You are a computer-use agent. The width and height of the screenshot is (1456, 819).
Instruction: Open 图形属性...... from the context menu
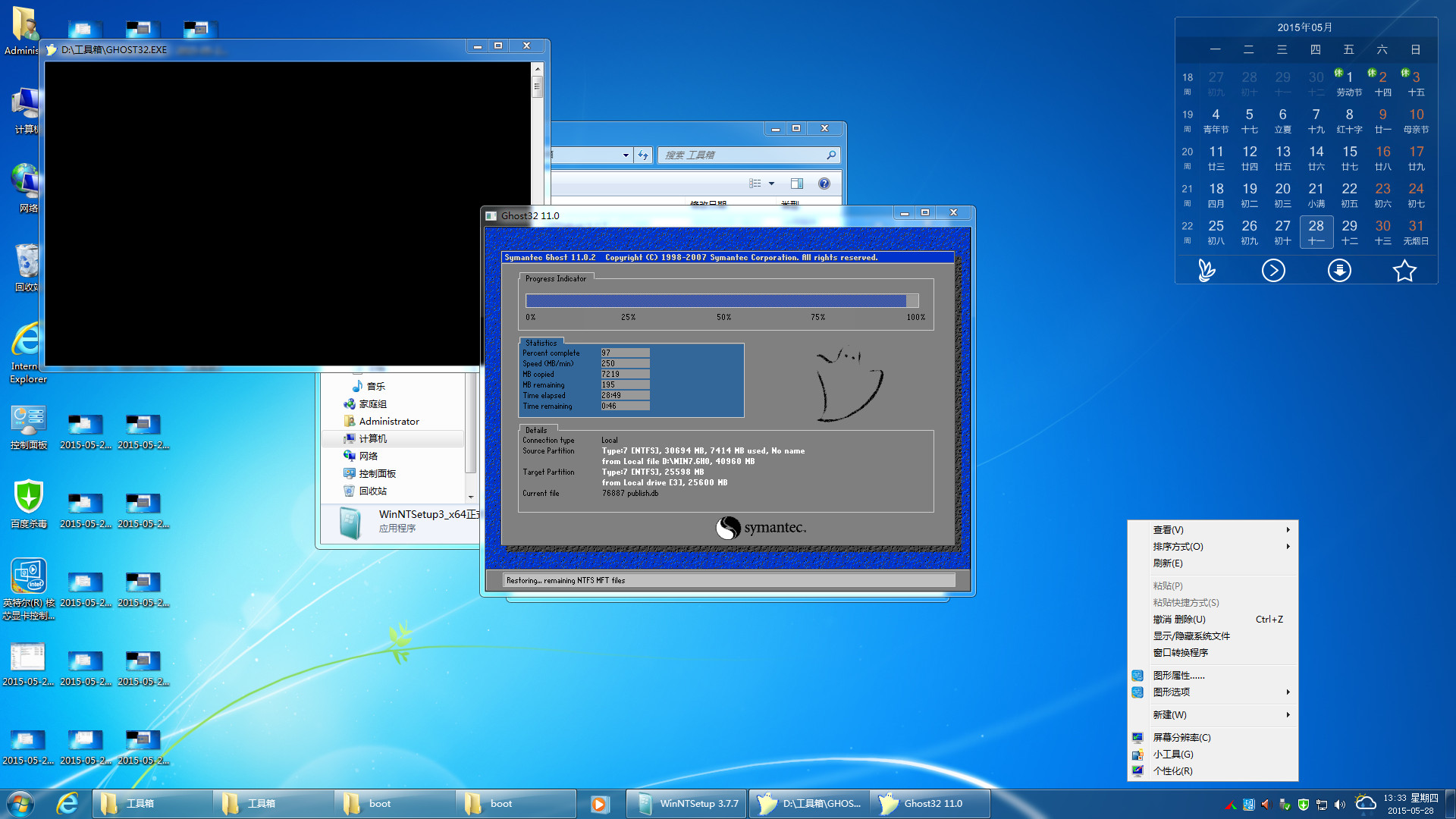1213,676
